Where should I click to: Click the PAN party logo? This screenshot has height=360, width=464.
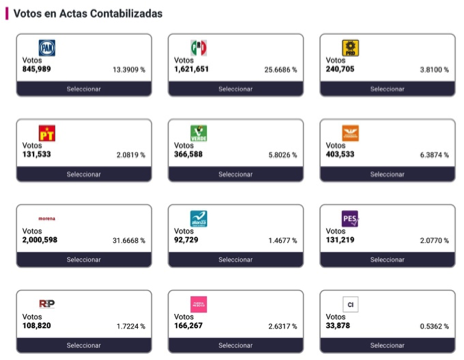(47, 48)
